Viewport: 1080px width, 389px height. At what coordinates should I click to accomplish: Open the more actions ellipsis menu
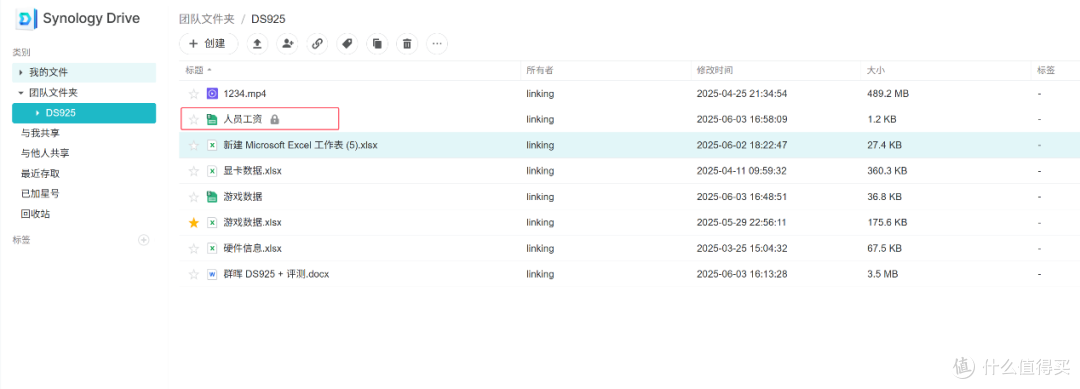437,44
